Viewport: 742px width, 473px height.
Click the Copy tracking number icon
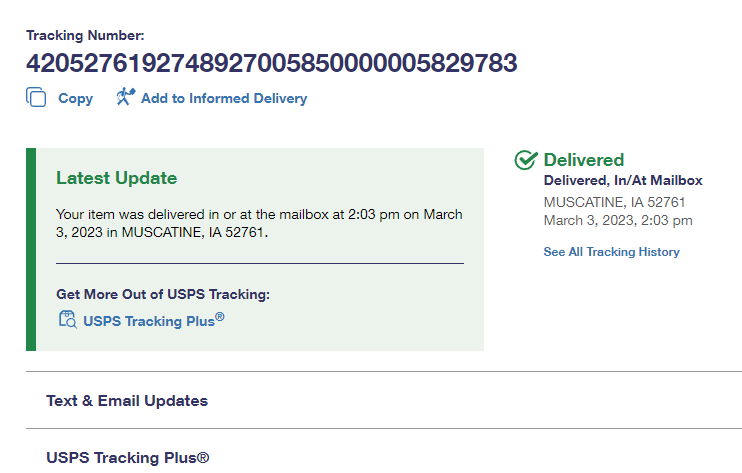pos(36,98)
